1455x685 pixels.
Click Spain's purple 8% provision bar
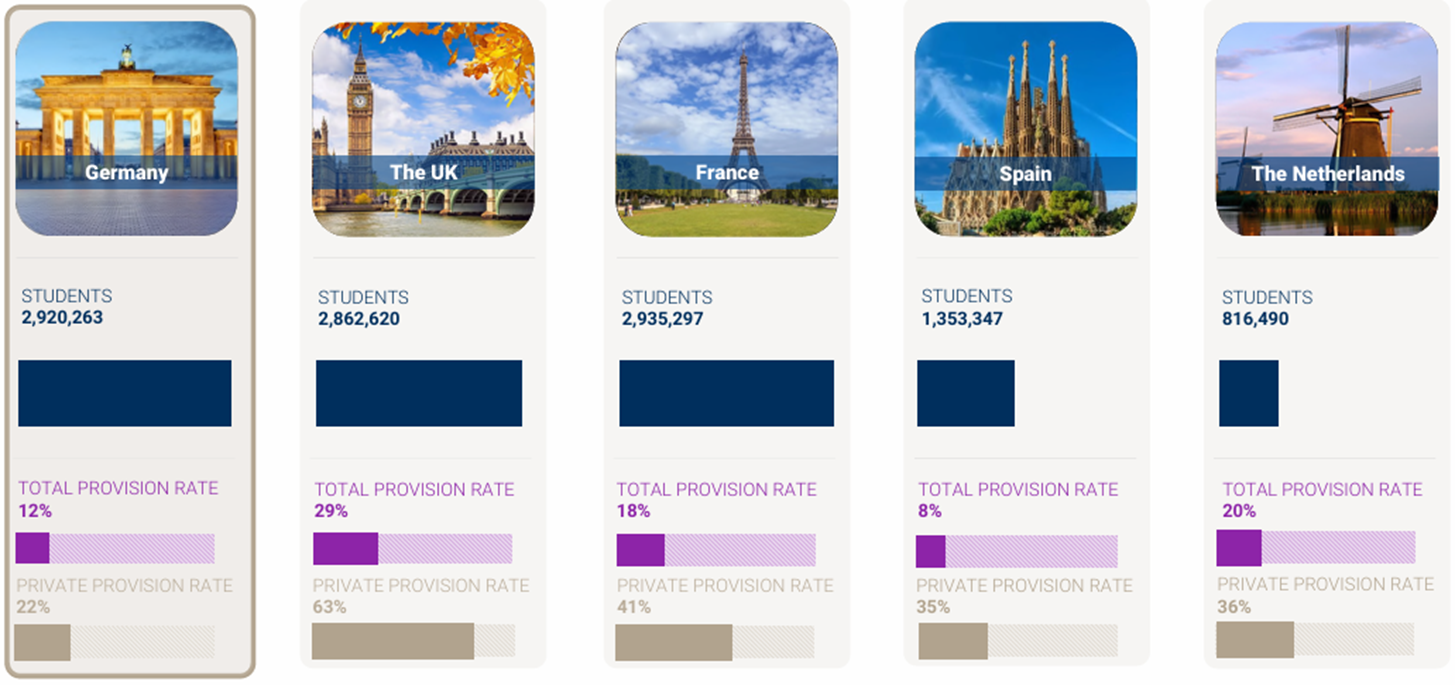coord(931,551)
